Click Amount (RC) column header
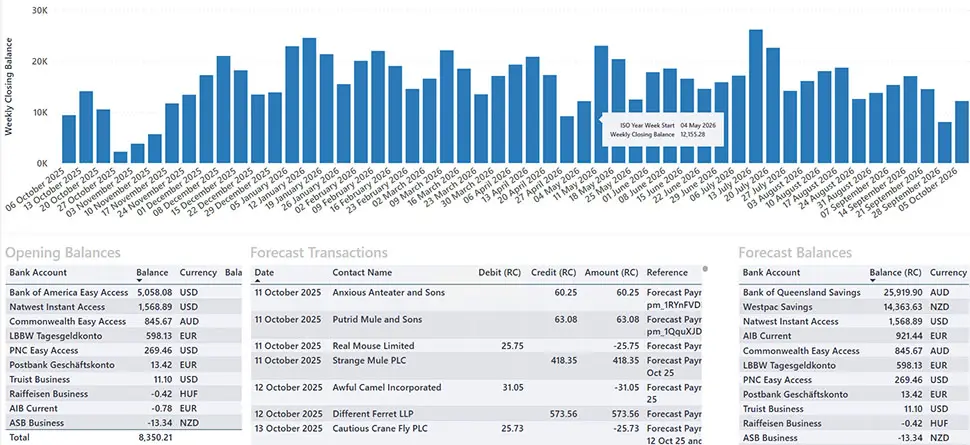 pos(612,272)
